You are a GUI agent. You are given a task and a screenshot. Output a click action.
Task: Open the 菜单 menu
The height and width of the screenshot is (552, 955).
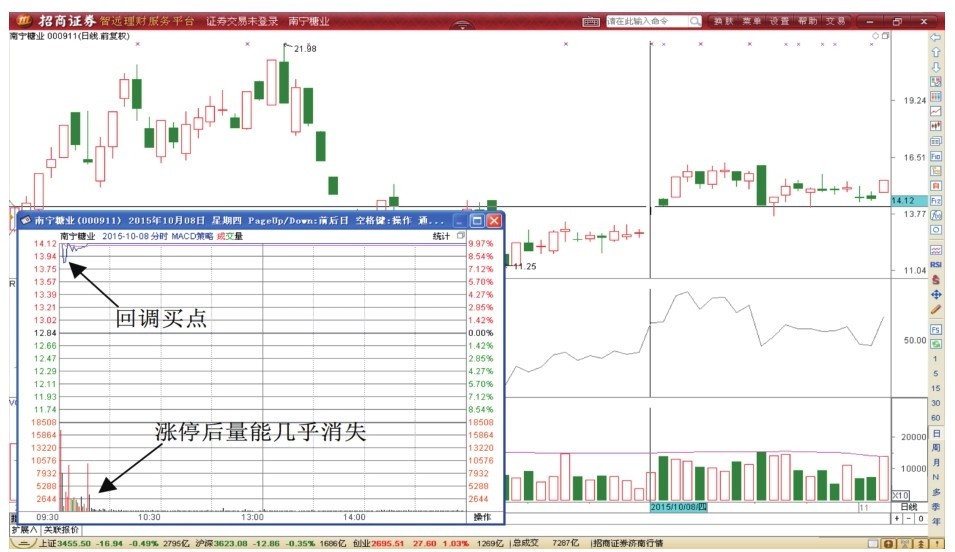point(751,21)
